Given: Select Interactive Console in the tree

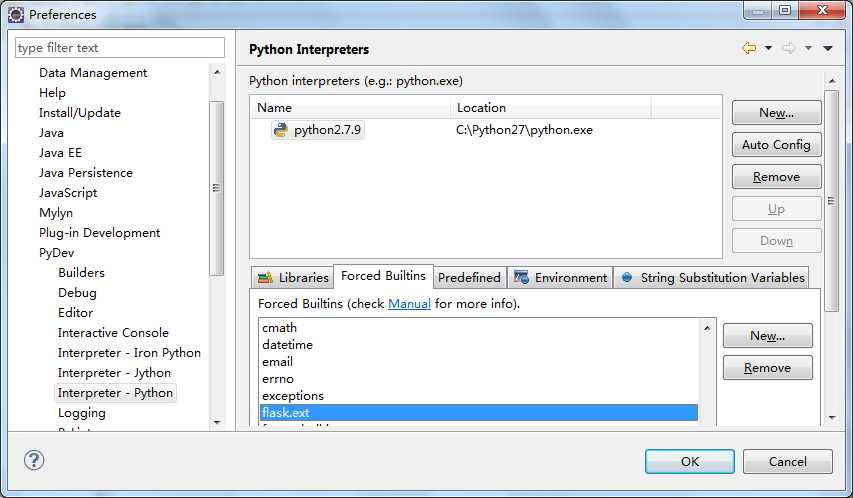Looking at the screenshot, I should (113, 333).
